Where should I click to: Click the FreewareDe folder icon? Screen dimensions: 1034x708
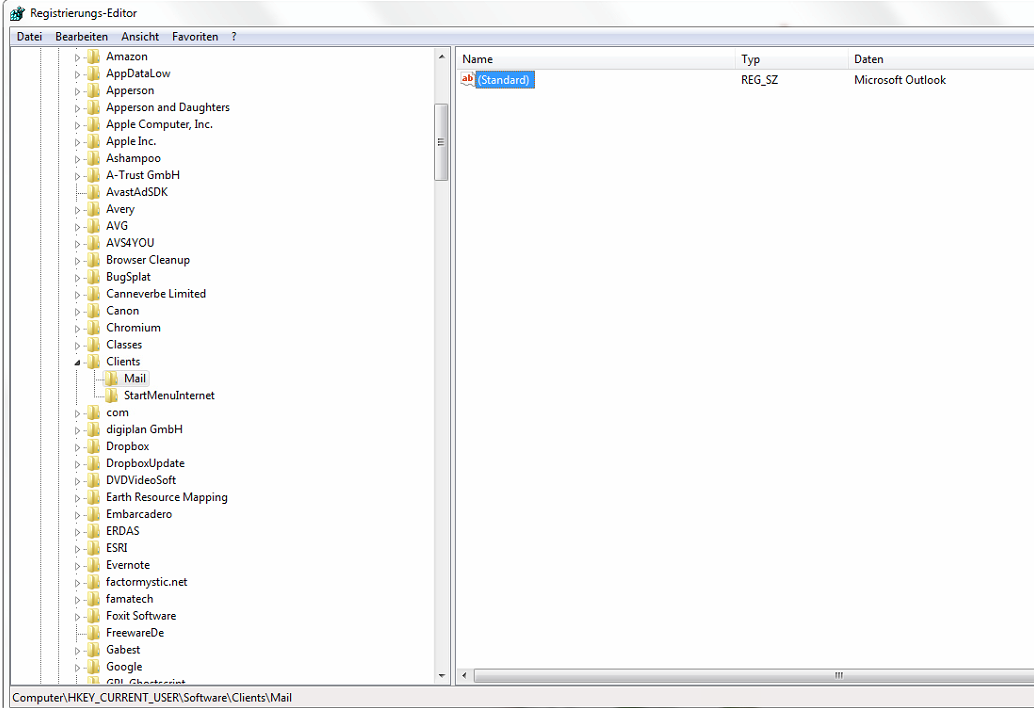click(x=94, y=633)
